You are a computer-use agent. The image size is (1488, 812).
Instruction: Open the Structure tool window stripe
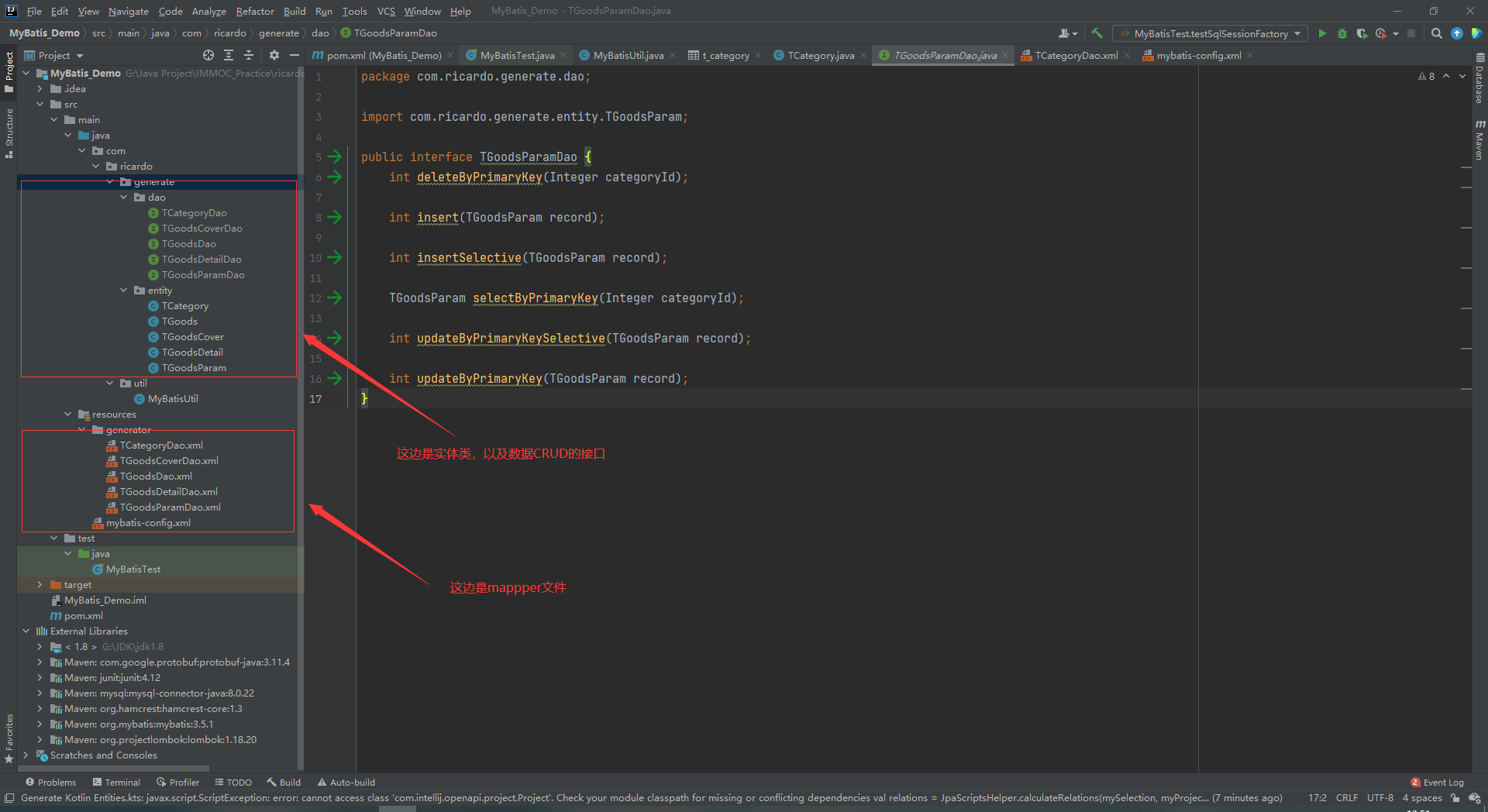coord(9,133)
